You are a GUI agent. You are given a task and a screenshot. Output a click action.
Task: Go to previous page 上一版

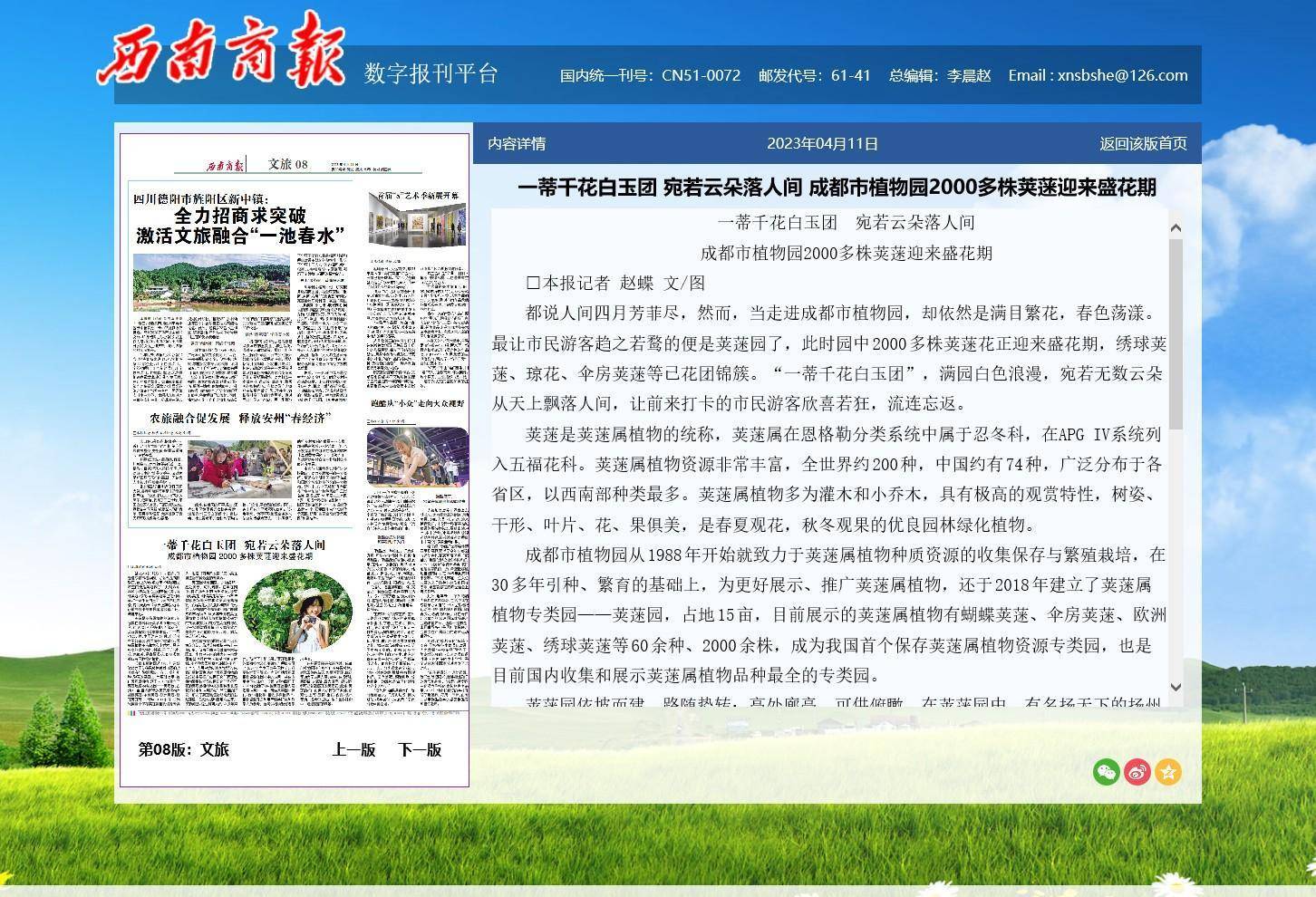click(353, 749)
